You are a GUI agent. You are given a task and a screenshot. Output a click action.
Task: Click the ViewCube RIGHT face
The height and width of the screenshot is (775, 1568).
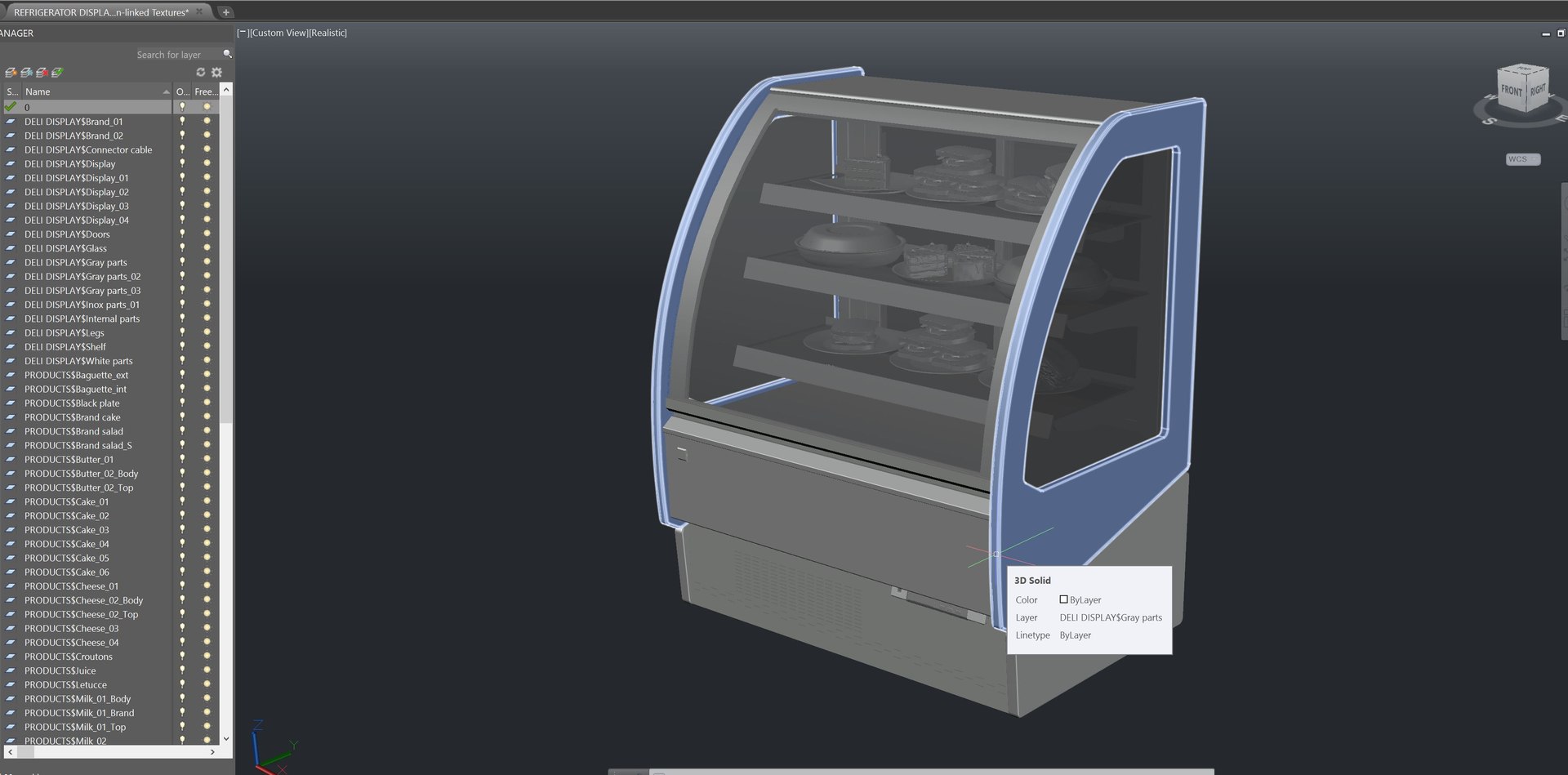coord(1538,89)
